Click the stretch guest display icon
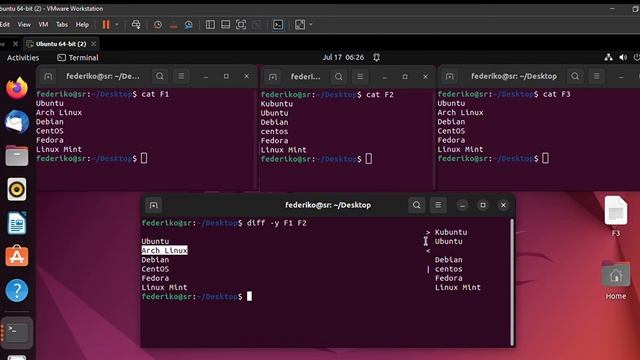 (300, 25)
